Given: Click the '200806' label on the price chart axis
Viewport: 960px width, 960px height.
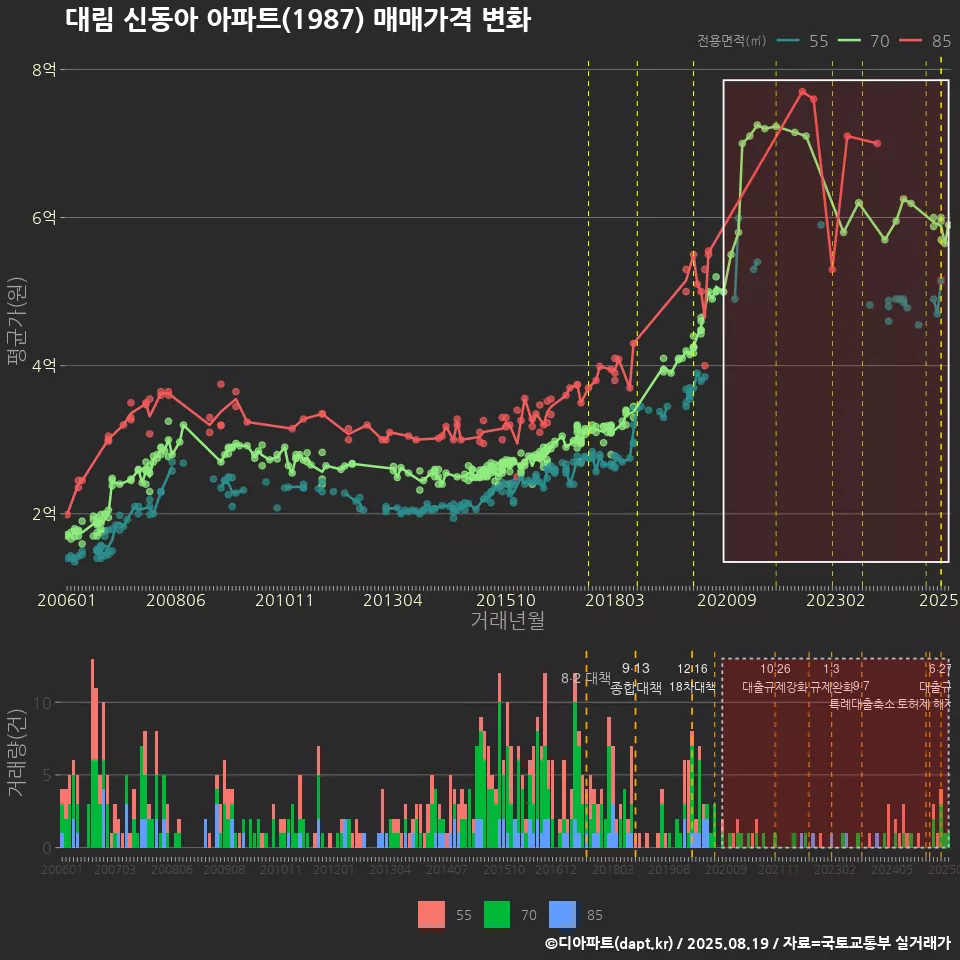Looking at the screenshot, I should click(176, 600).
